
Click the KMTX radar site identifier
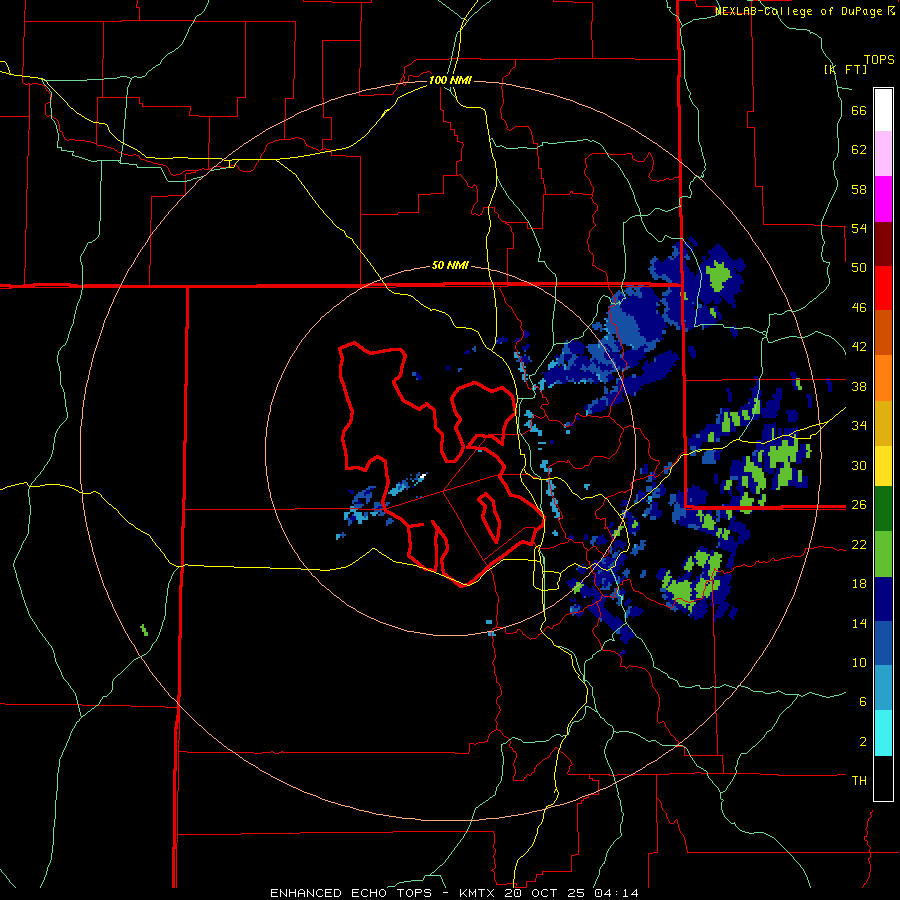[476, 893]
